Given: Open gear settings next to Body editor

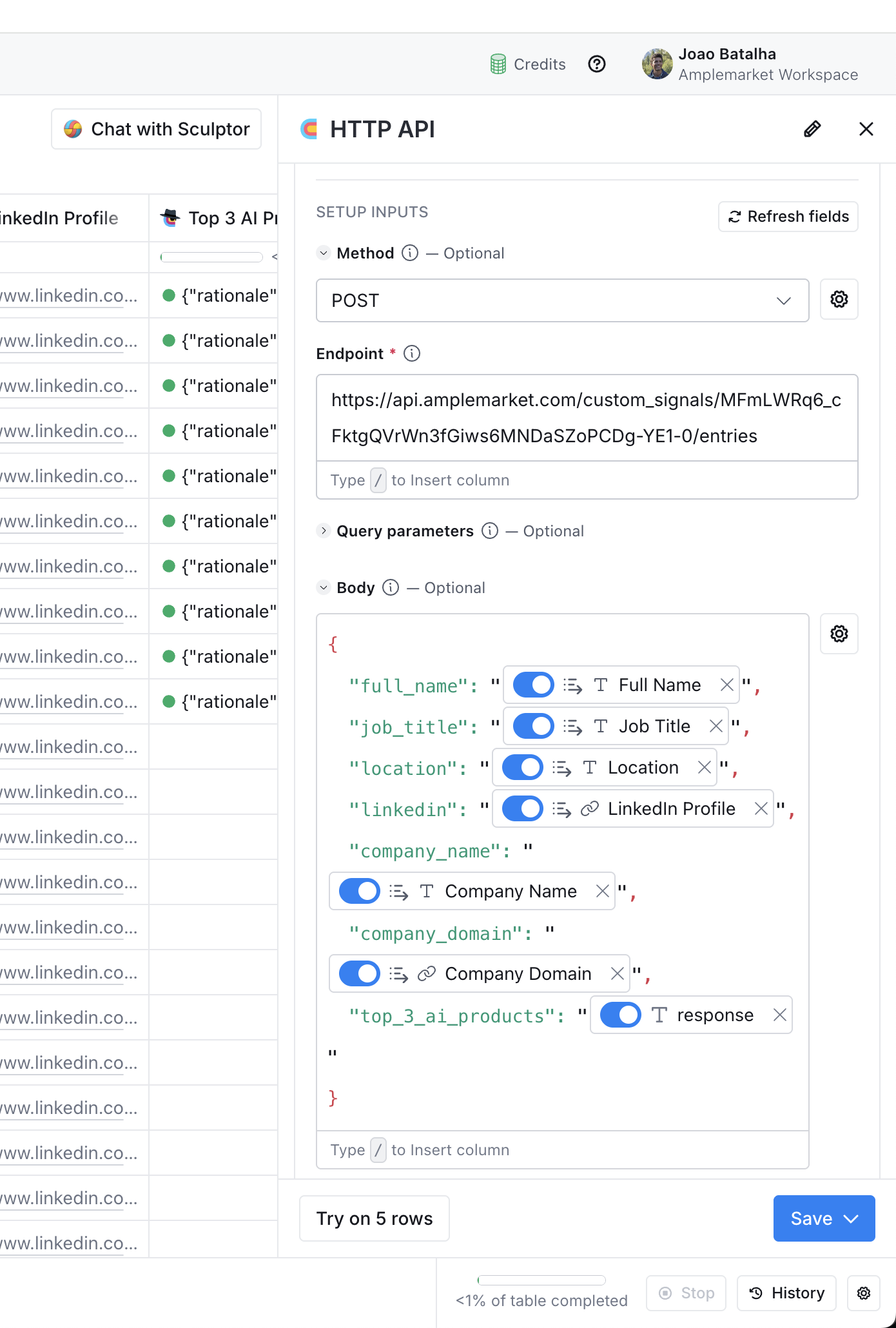Looking at the screenshot, I should tap(839, 634).
